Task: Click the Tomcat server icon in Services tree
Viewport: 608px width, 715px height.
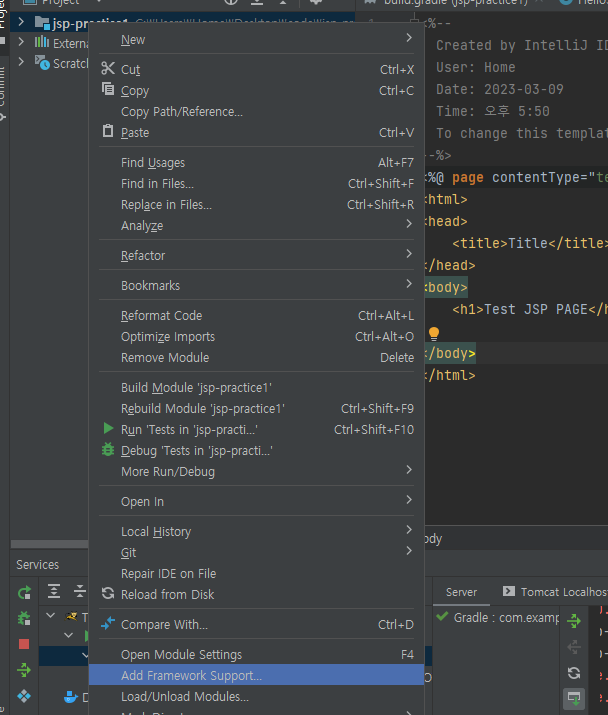Action: [x=72, y=617]
